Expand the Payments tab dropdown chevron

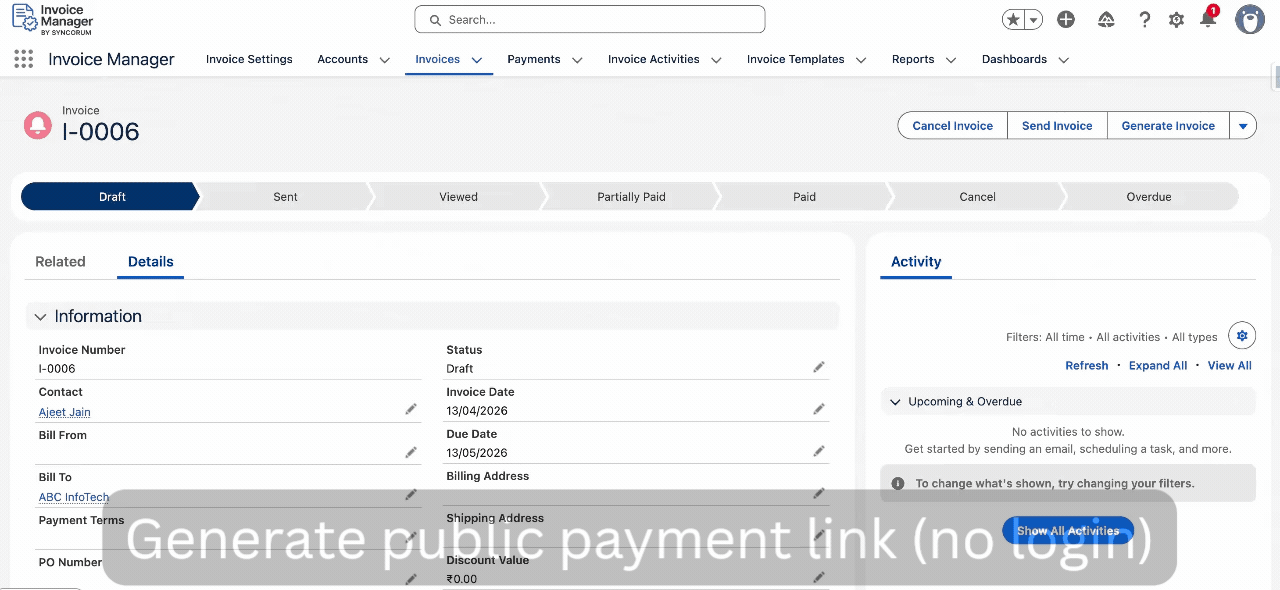click(577, 60)
